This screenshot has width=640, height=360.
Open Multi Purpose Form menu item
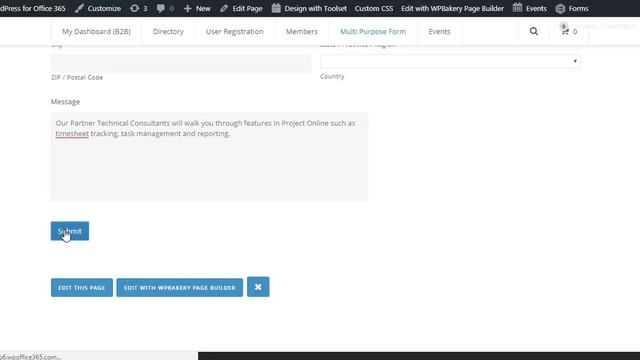click(x=373, y=31)
